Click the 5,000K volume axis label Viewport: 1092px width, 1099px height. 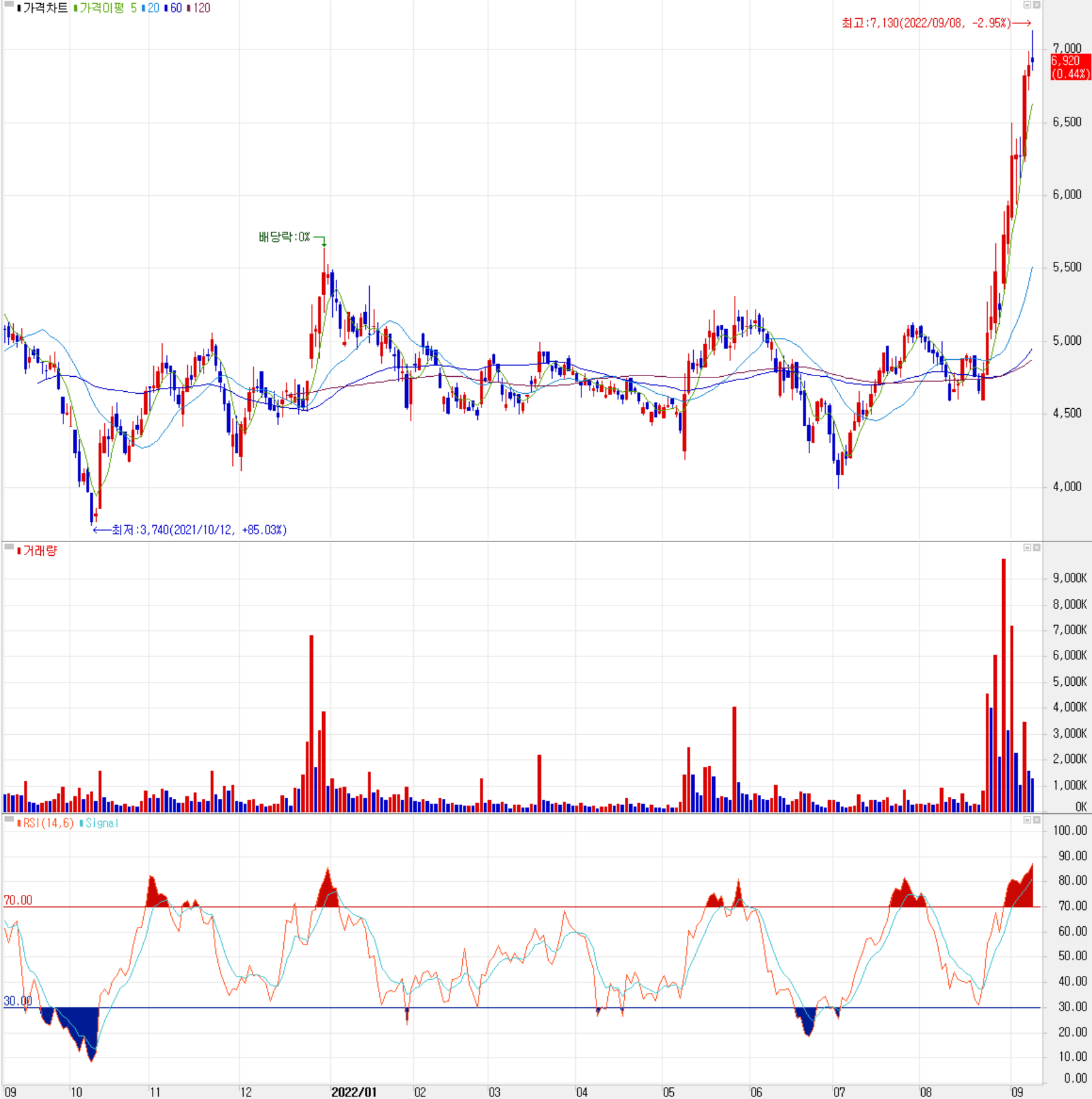point(1070,681)
